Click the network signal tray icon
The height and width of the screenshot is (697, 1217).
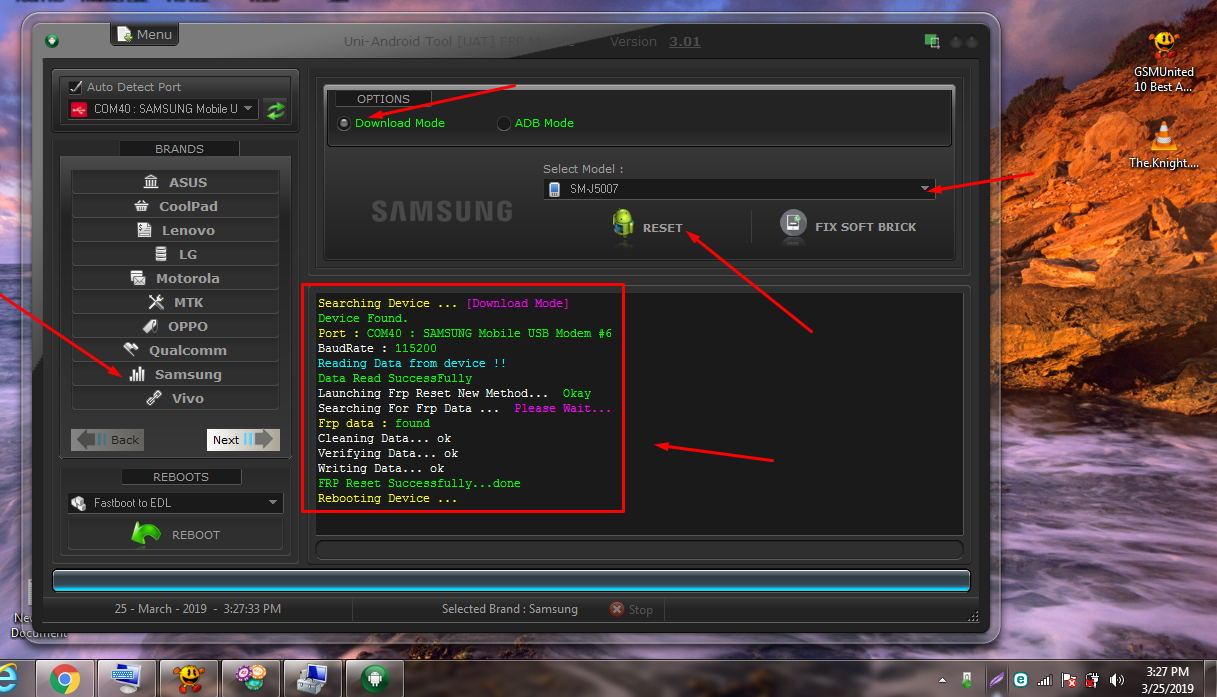pyautogui.click(x=1044, y=680)
